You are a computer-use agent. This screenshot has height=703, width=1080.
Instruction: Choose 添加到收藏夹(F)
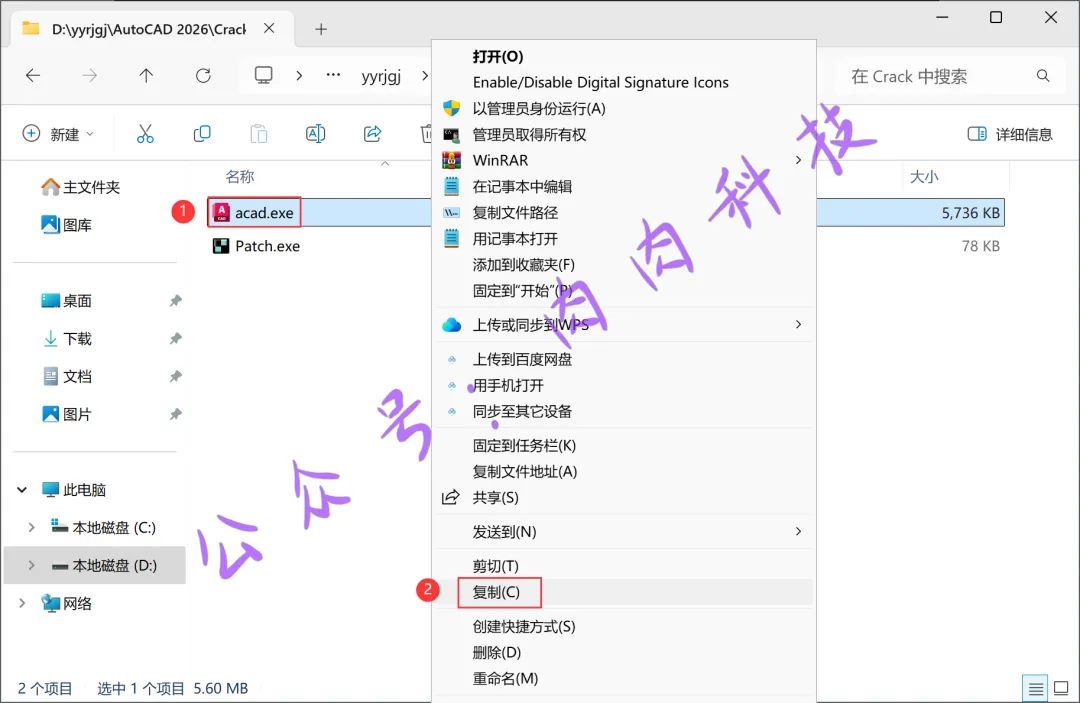coord(523,264)
